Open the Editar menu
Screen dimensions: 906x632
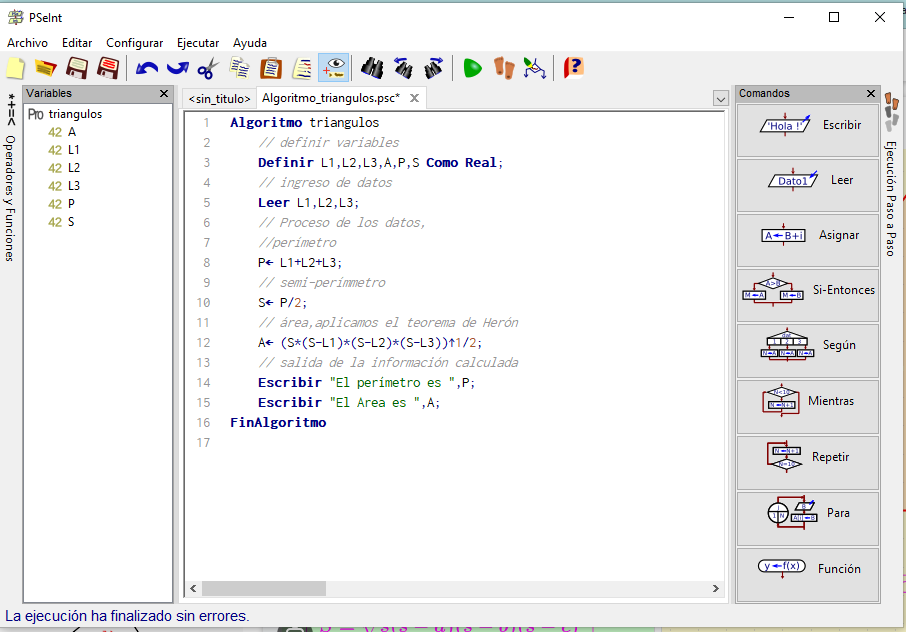pyautogui.click(x=77, y=43)
